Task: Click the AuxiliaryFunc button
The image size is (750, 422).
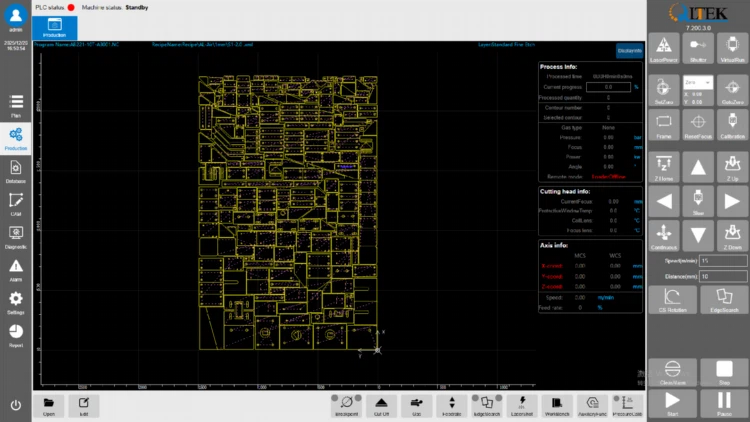Action: point(592,406)
